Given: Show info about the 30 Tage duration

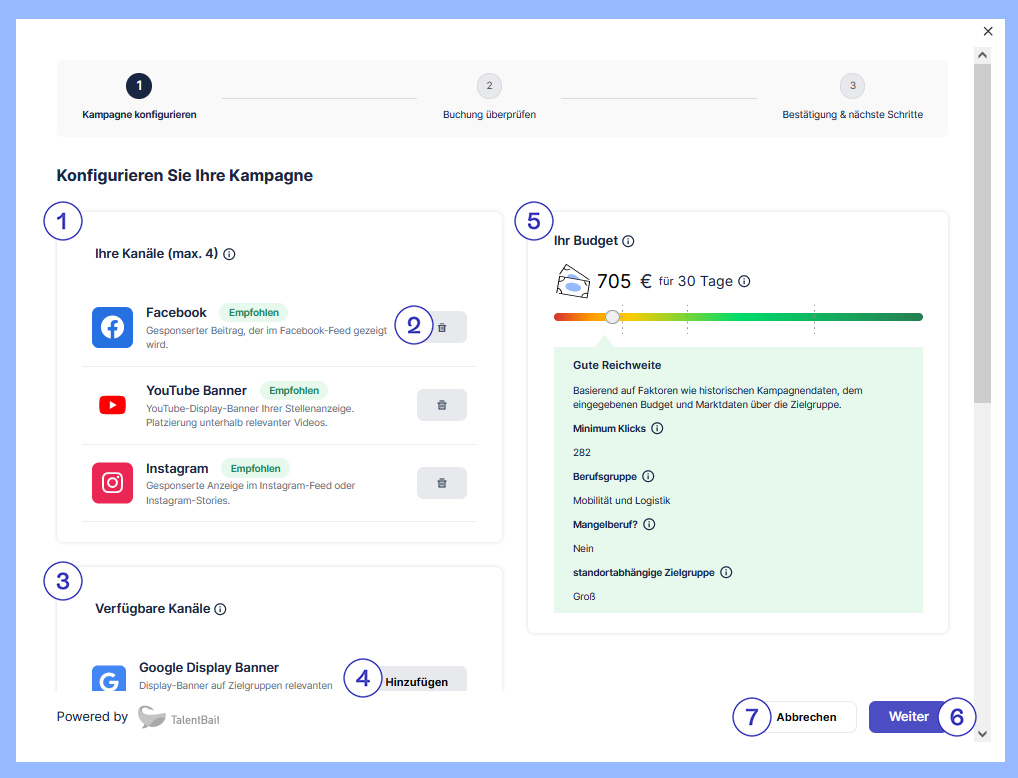Looking at the screenshot, I should coord(744,282).
